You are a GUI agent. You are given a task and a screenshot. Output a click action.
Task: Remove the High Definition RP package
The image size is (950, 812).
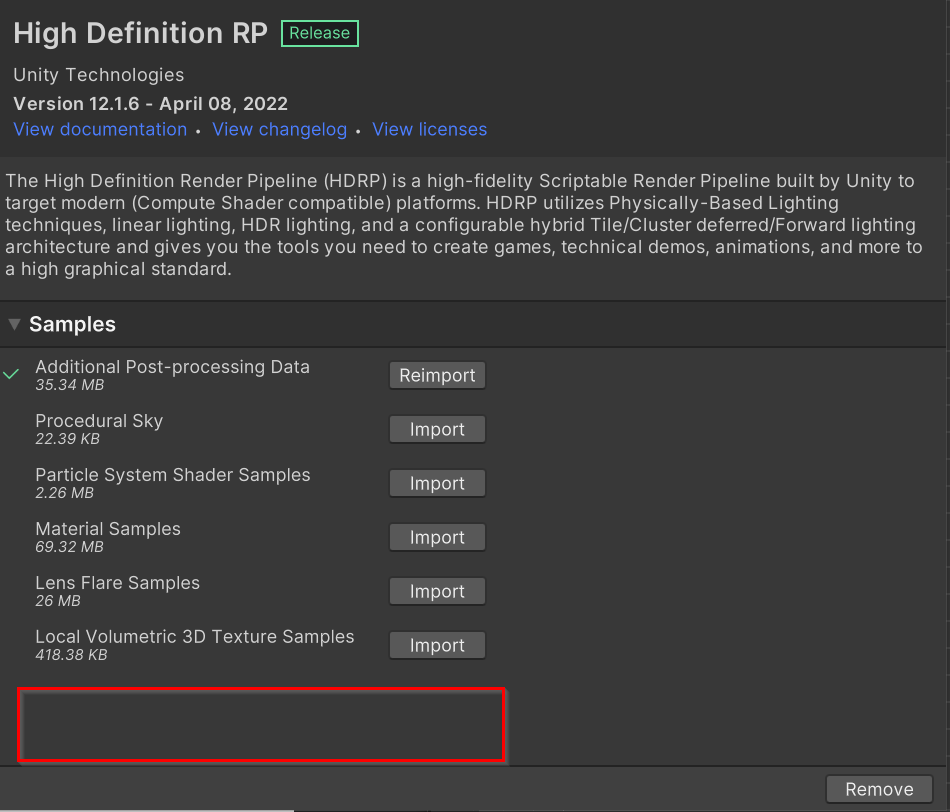(x=878, y=789)
